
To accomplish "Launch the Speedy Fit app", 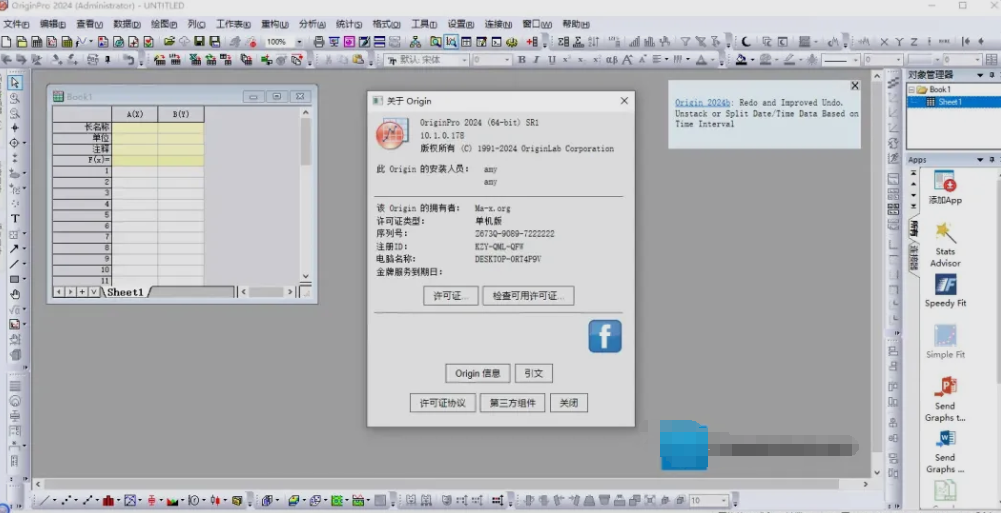I will [x=945, y=291].
